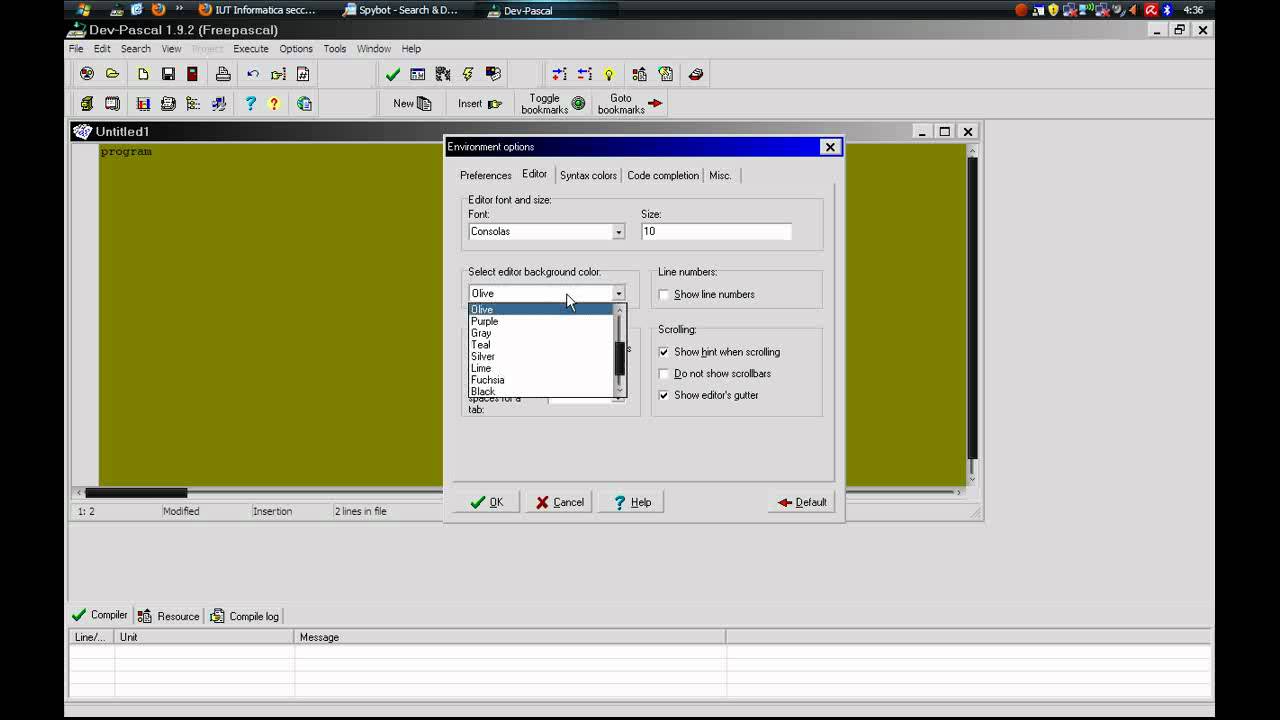Select Teal from the color list

tap(481, 345)
